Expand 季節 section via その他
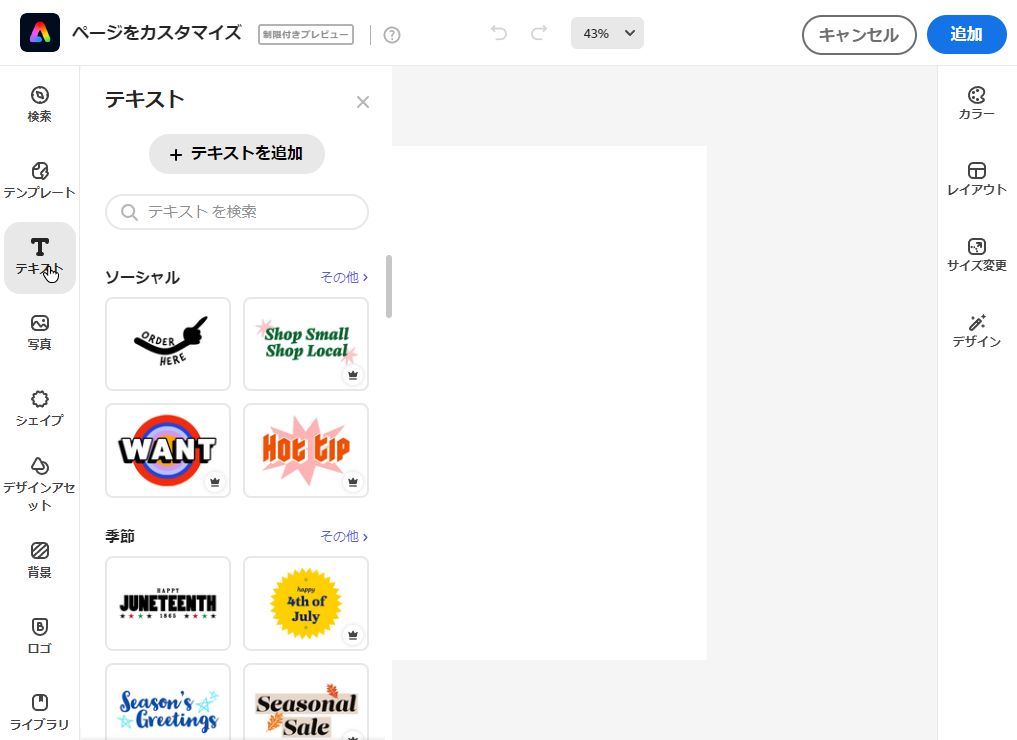The width and height of the screenshot is (1017, 740). tap(344, 536)
